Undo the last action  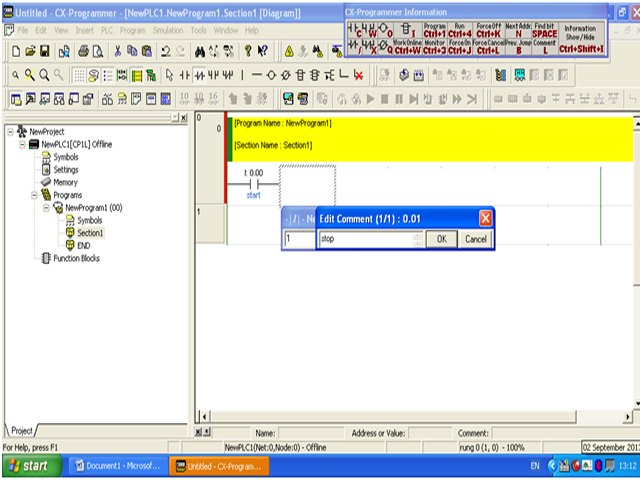165,51
